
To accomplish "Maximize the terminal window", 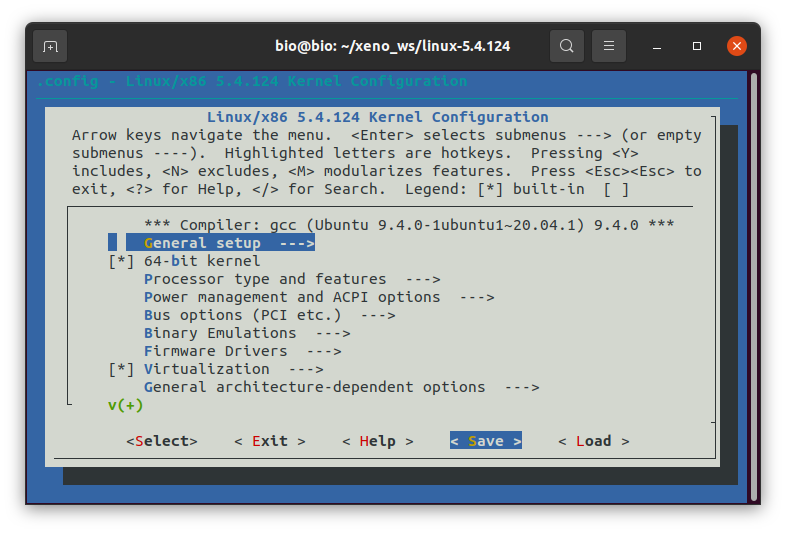I will click(x=697, y=46).
